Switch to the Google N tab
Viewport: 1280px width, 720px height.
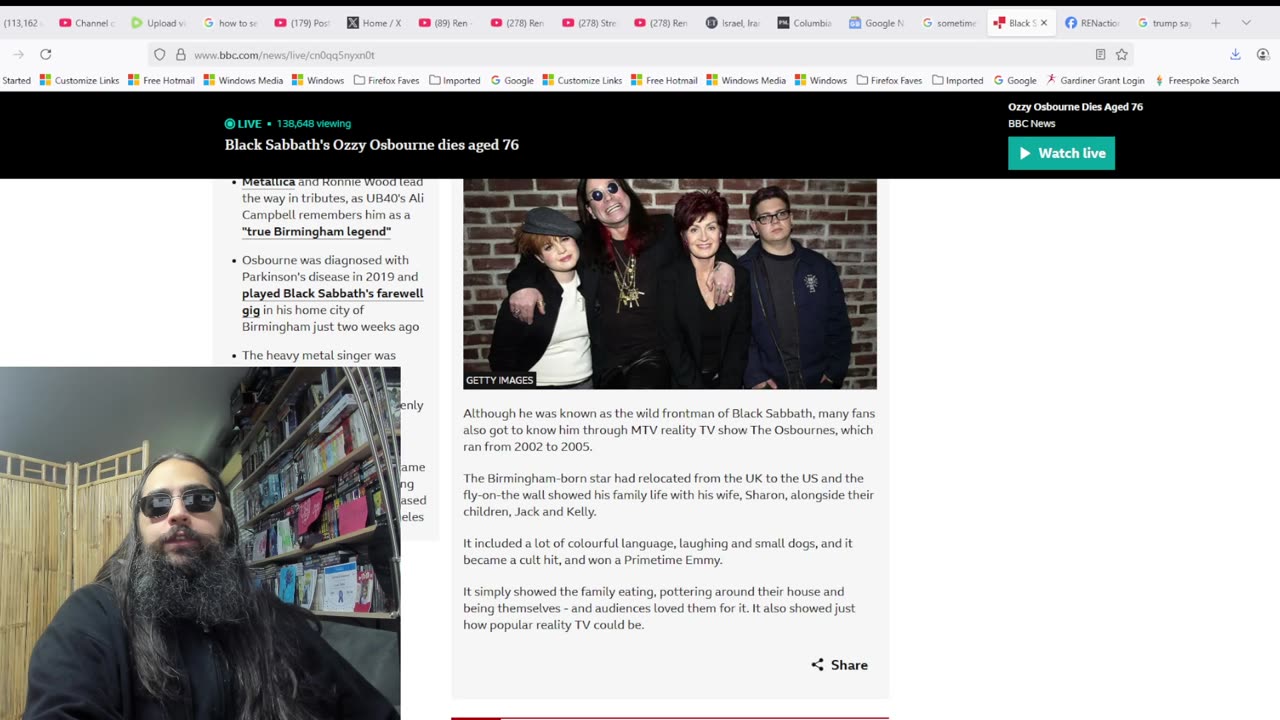click(x=878, y=23)
